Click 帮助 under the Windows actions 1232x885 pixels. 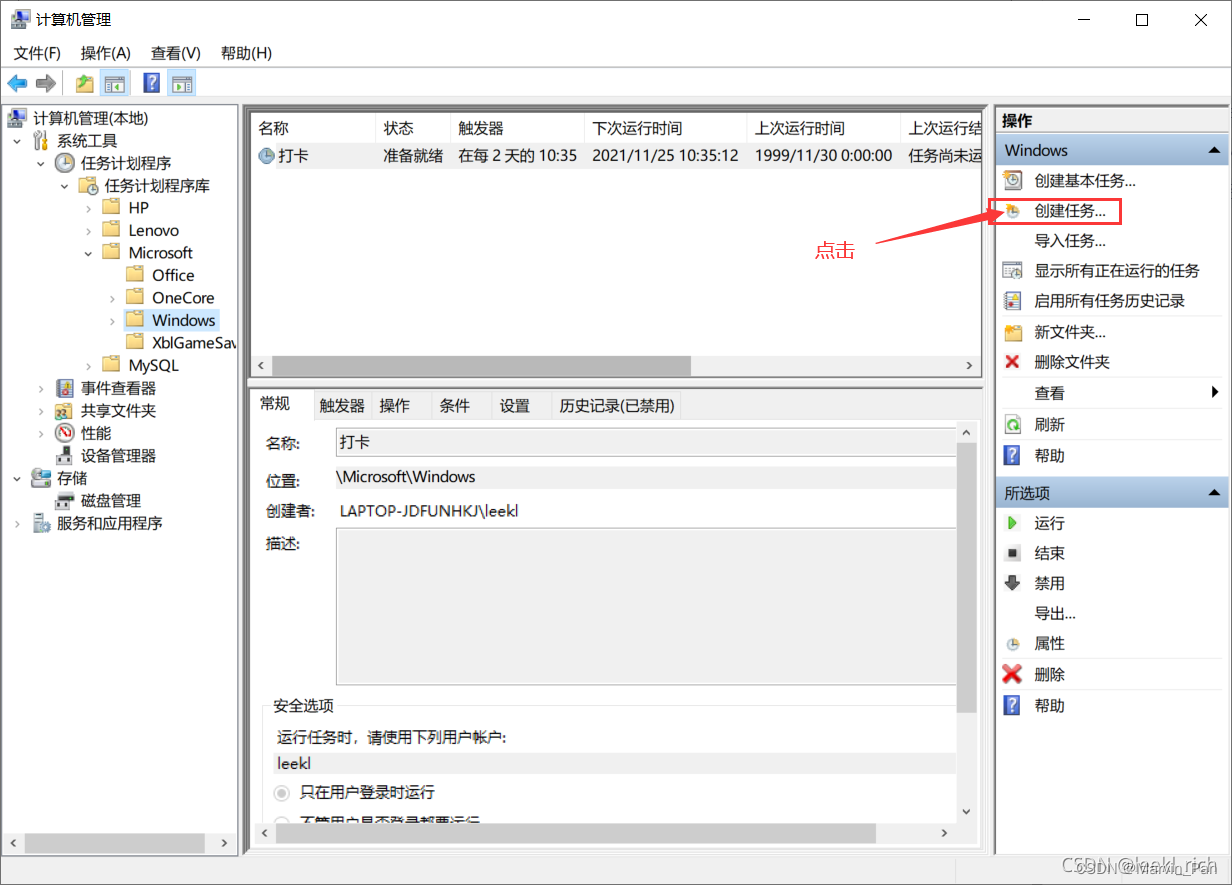(1050, 455)
